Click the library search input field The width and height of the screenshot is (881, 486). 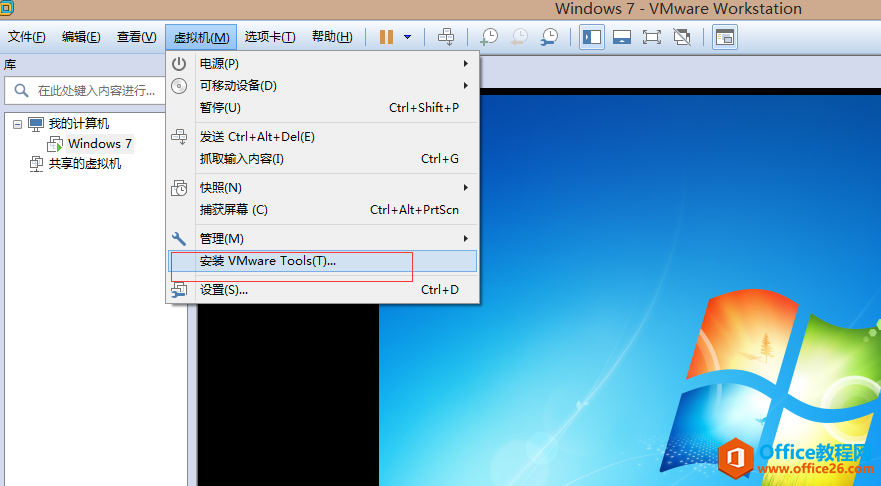(85, 90)
